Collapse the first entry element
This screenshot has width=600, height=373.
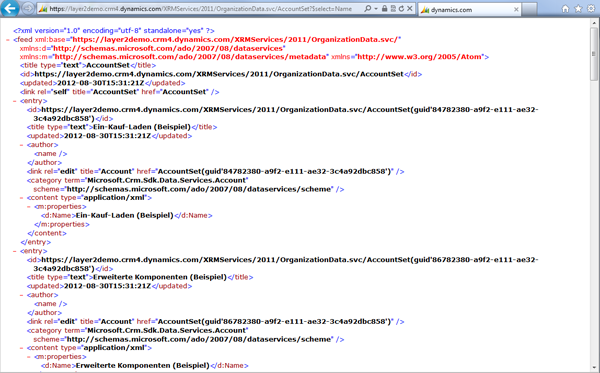coord(15,101)
